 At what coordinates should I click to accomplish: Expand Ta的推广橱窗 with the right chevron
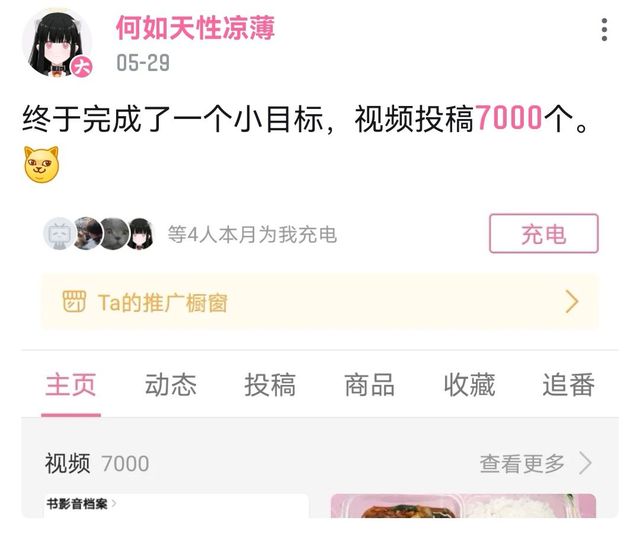pos(572,302)
